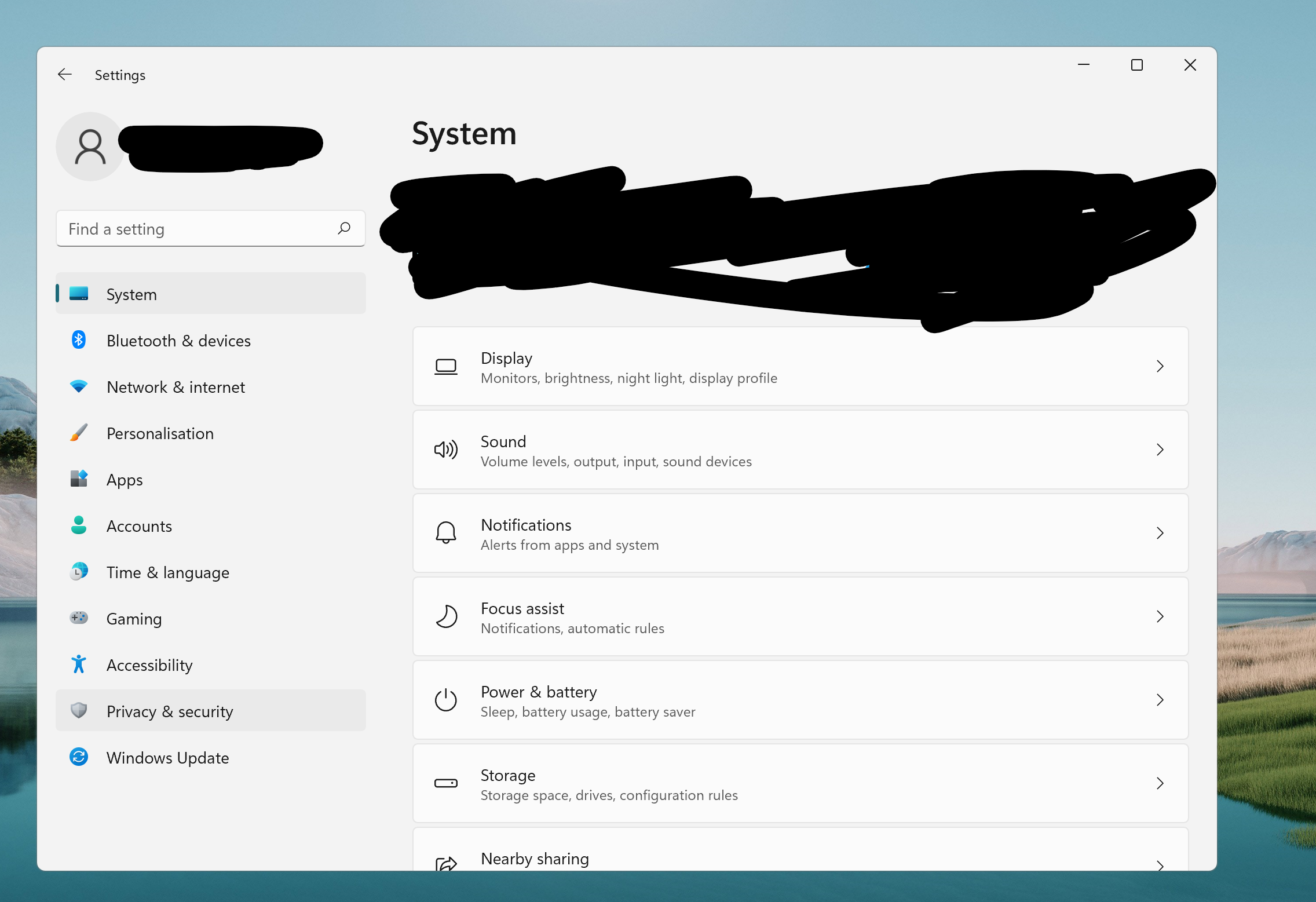
Task: Open the Apps settings category
Action: coord(211,479)
